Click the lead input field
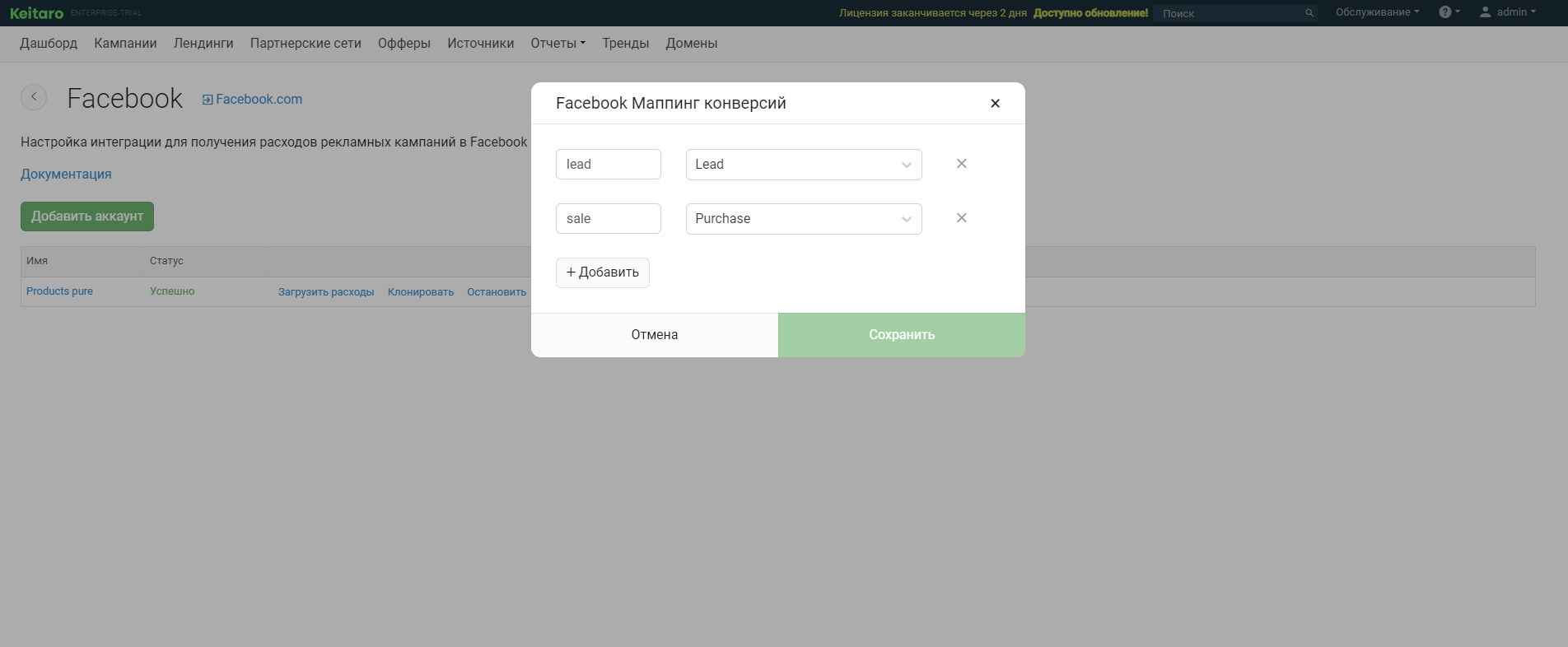The image size is (1568, 647). pos(609,165)
